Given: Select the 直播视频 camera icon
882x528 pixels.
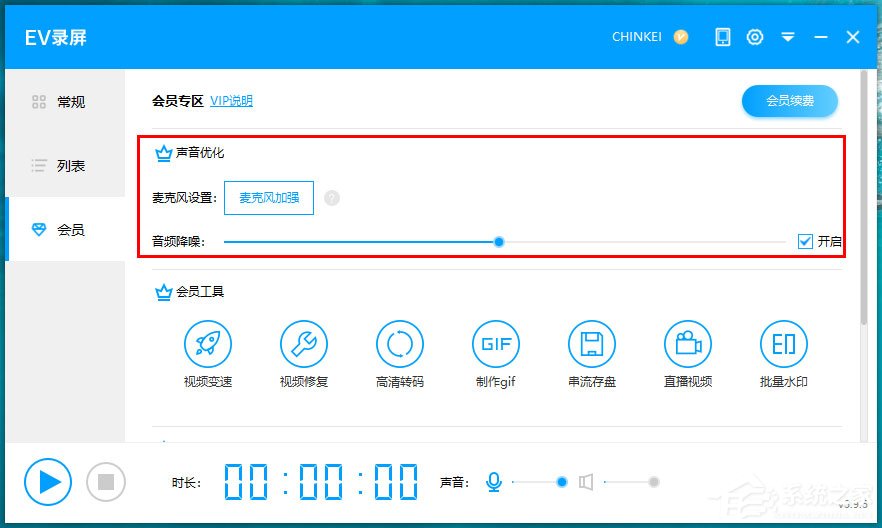Looking at the screenshot, I should 688,345.
